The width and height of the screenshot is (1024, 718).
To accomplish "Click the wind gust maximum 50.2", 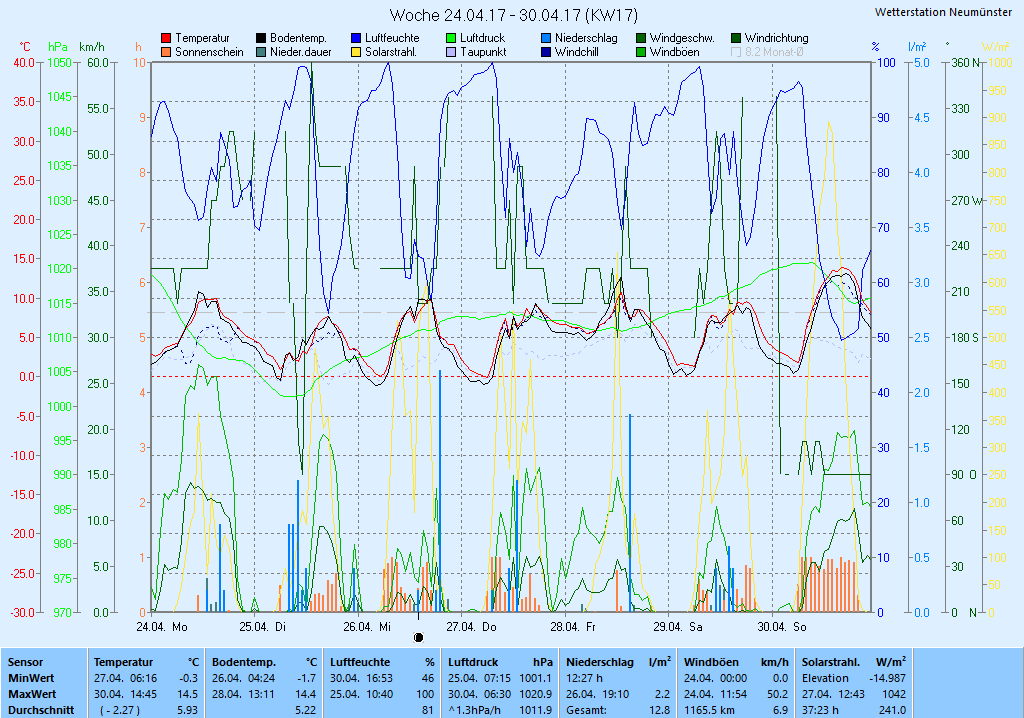I will pos(777,694).
